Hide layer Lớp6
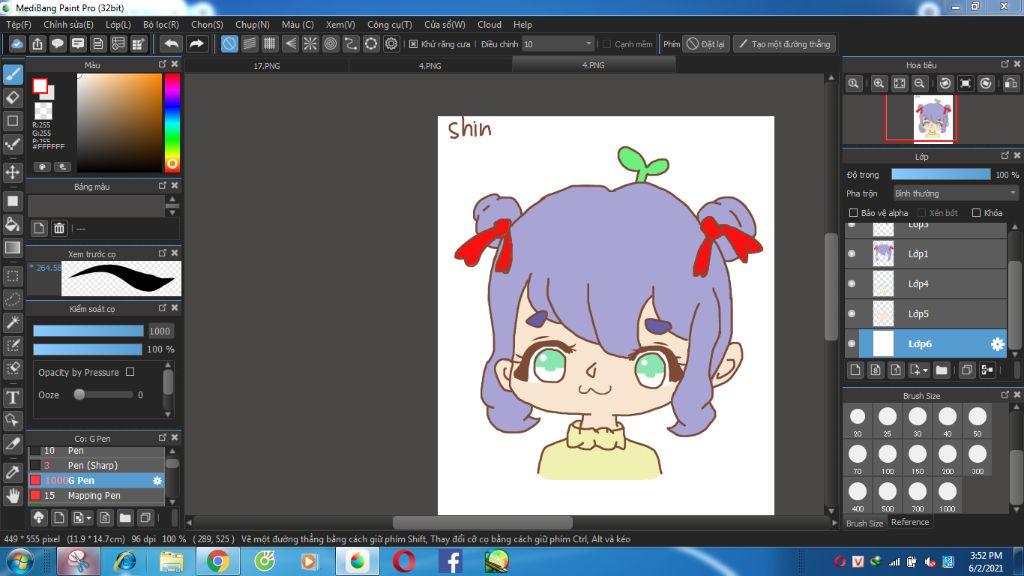The width and height of the screenshot is (1024, 576). (852, 344)
